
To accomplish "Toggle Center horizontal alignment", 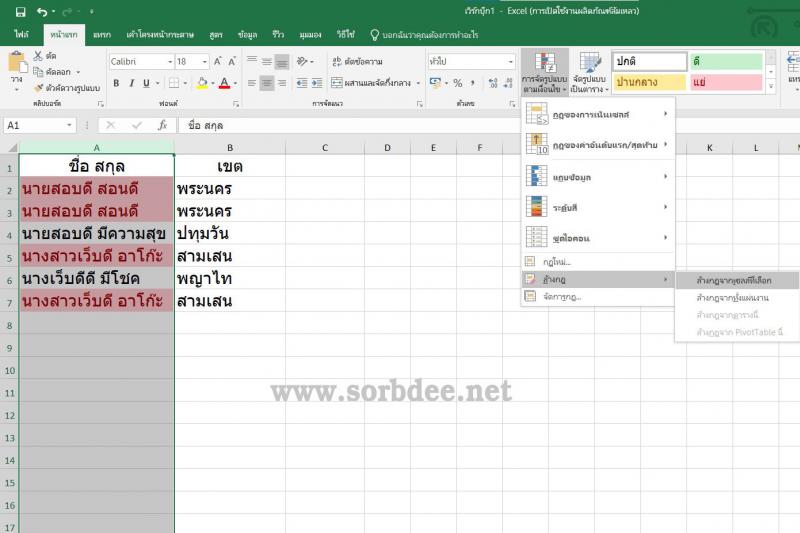I will [267, 83].
